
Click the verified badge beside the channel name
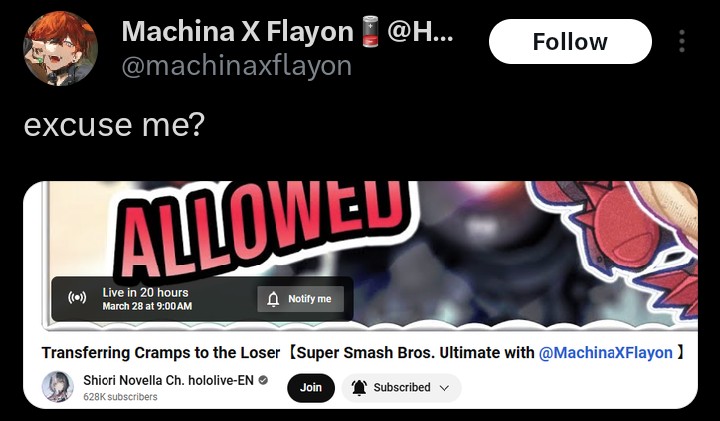[x=263, y=380]
